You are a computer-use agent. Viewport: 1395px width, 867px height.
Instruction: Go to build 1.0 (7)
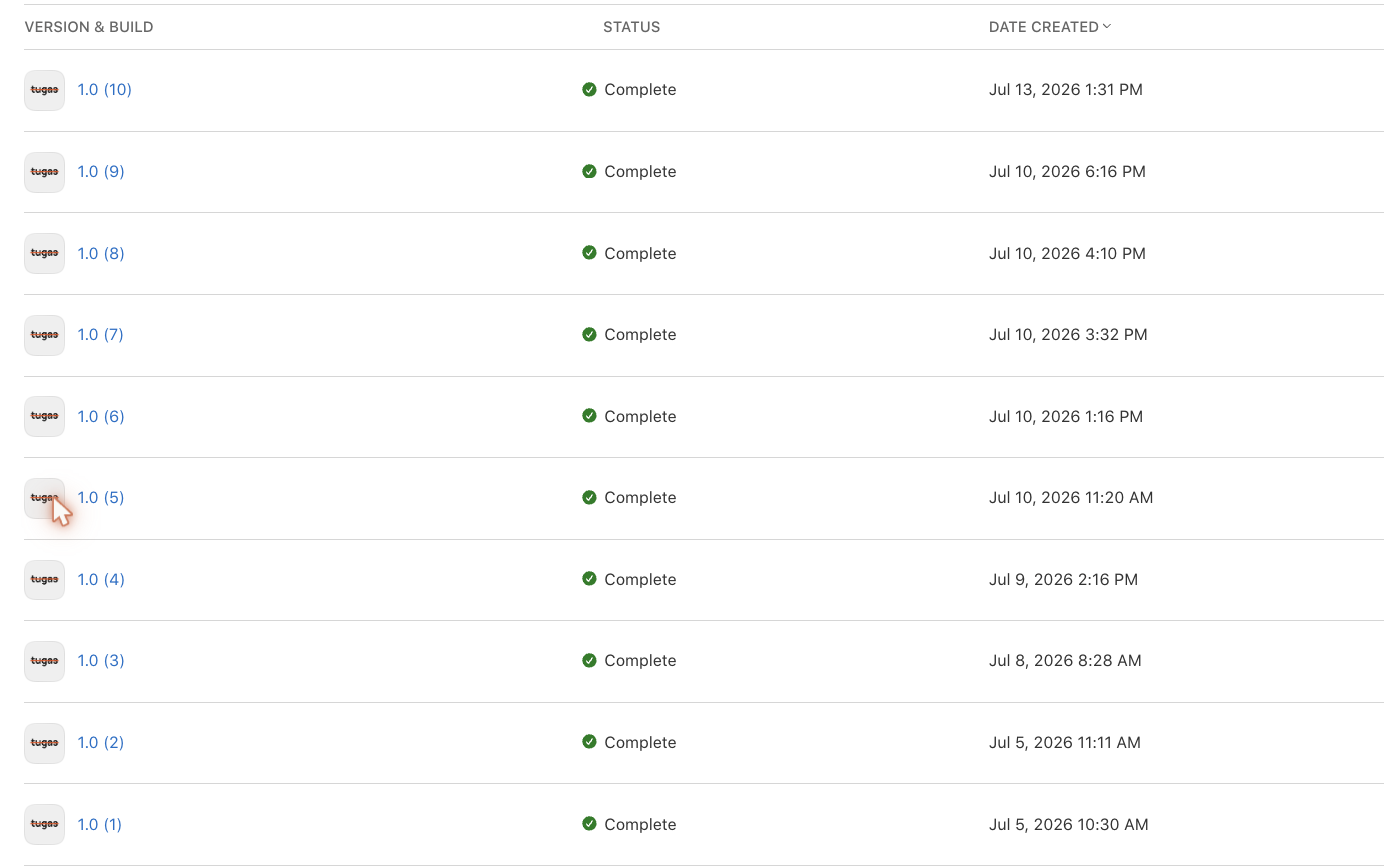point(101,335)
